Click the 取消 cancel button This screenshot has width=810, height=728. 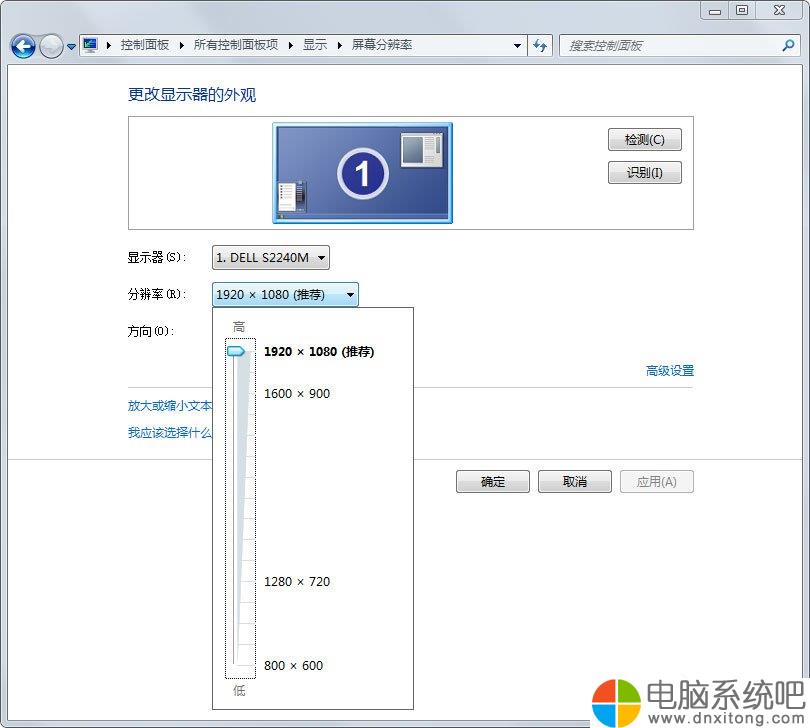point(575,482)
